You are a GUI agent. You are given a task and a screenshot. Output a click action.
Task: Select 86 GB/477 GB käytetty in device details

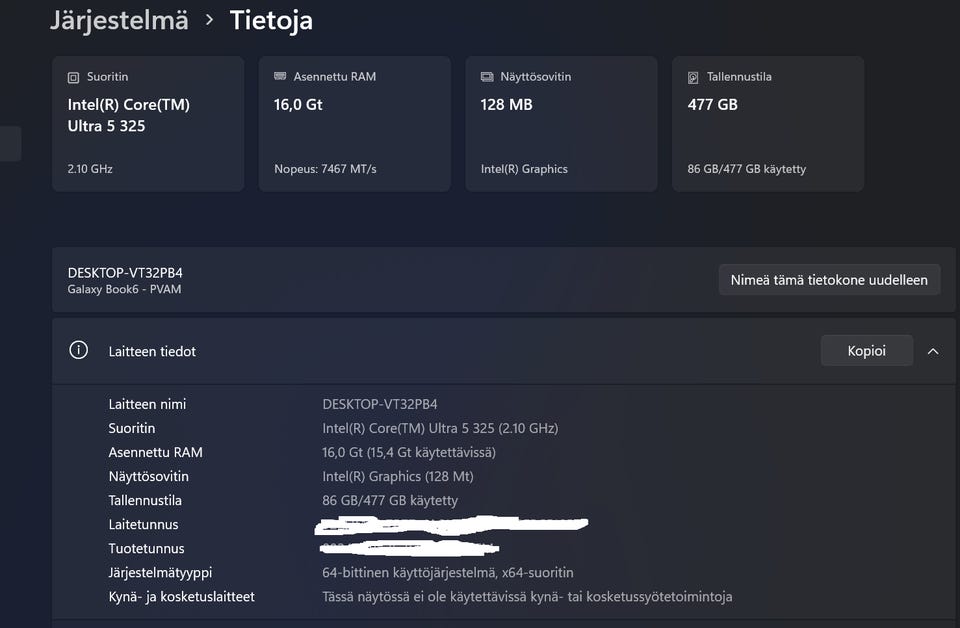pyautogui.click(x=390, y=500)
